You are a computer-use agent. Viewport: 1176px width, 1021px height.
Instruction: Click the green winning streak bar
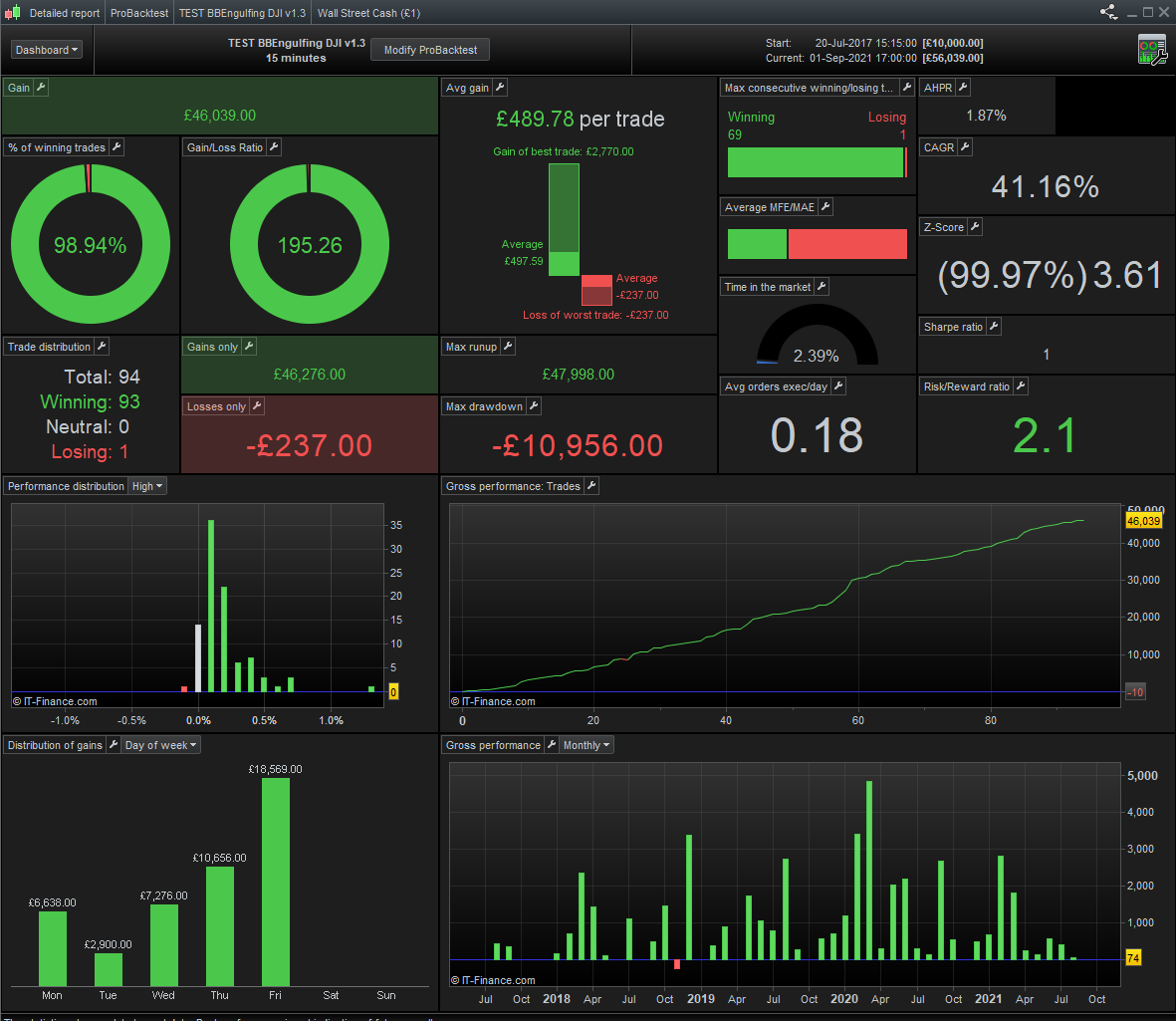coord(816,162)
